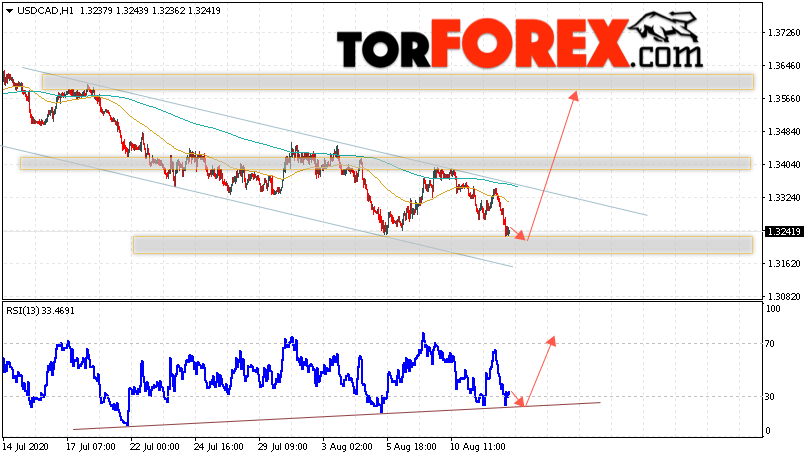
Task: Click price scale value 1.30820
Action: [784, 296]
